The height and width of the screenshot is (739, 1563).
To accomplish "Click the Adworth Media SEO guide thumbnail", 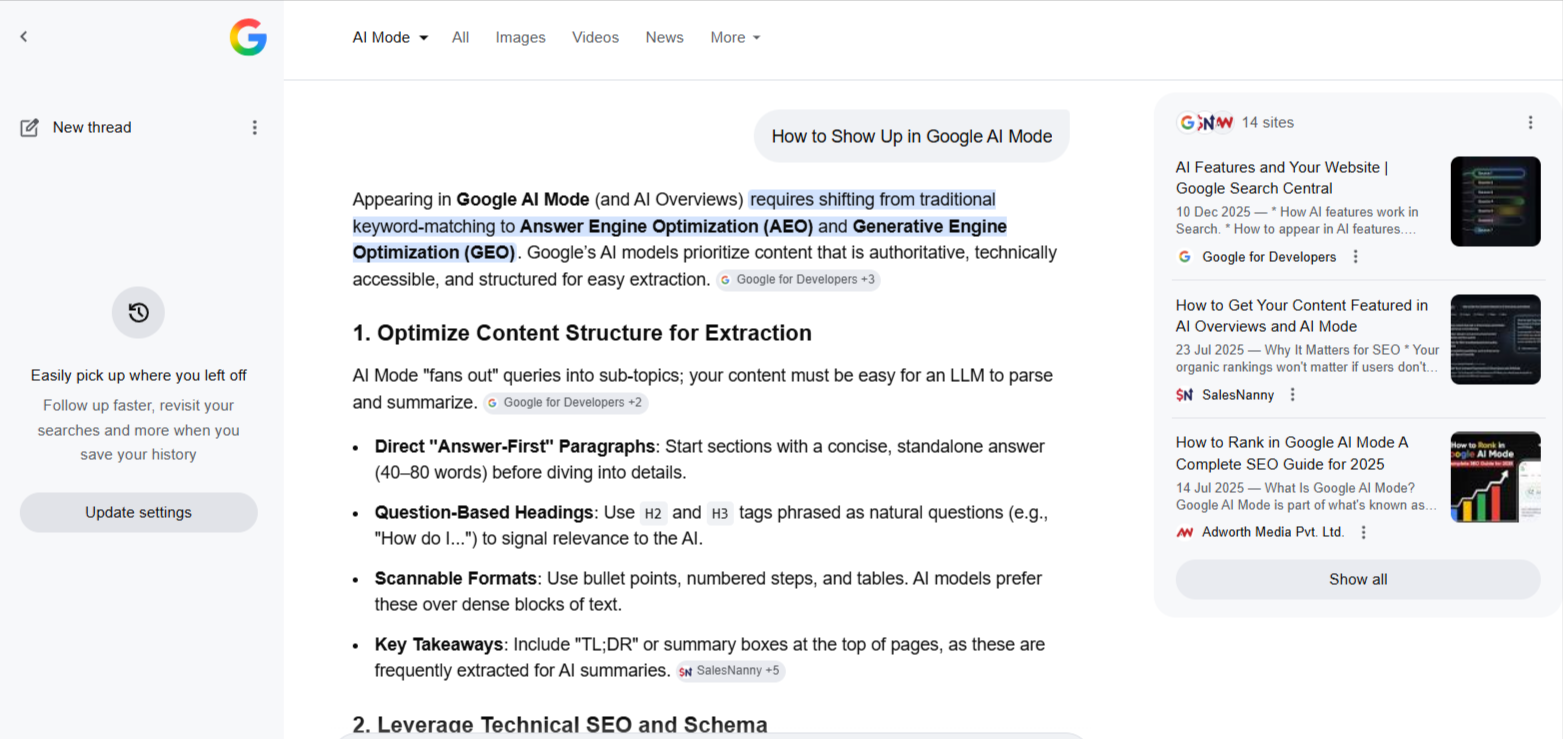I will pos(1496,477).
